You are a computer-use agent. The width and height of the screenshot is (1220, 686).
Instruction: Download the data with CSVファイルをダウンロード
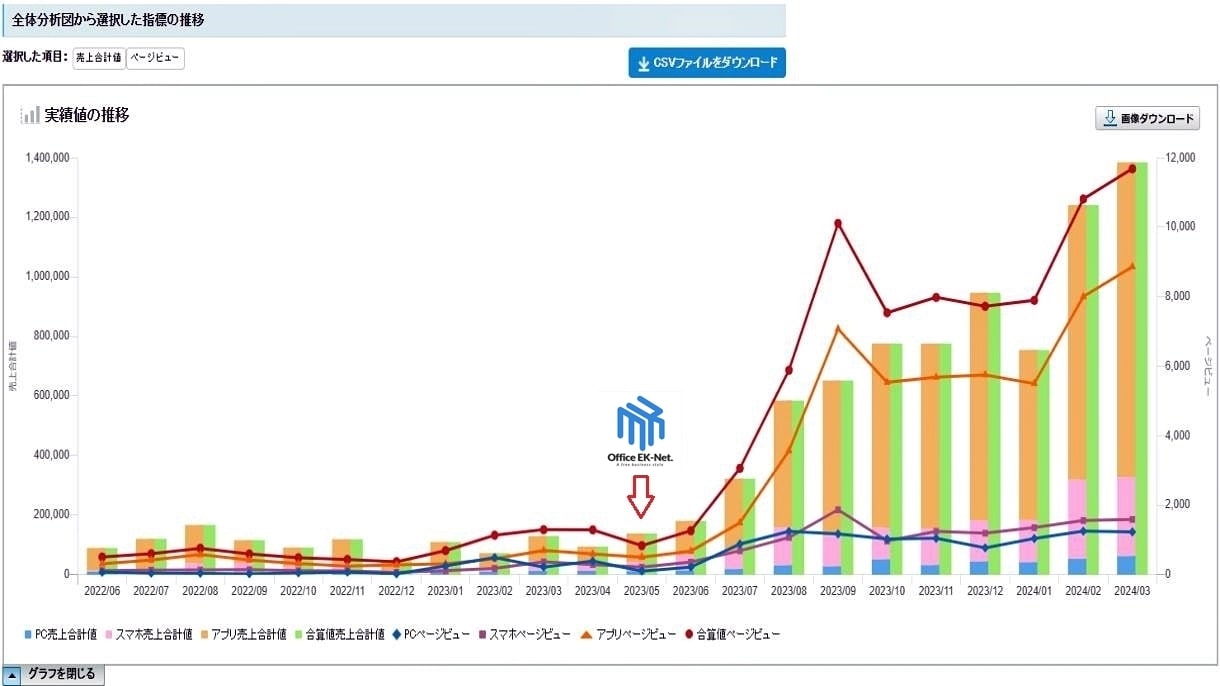(707, 63)
